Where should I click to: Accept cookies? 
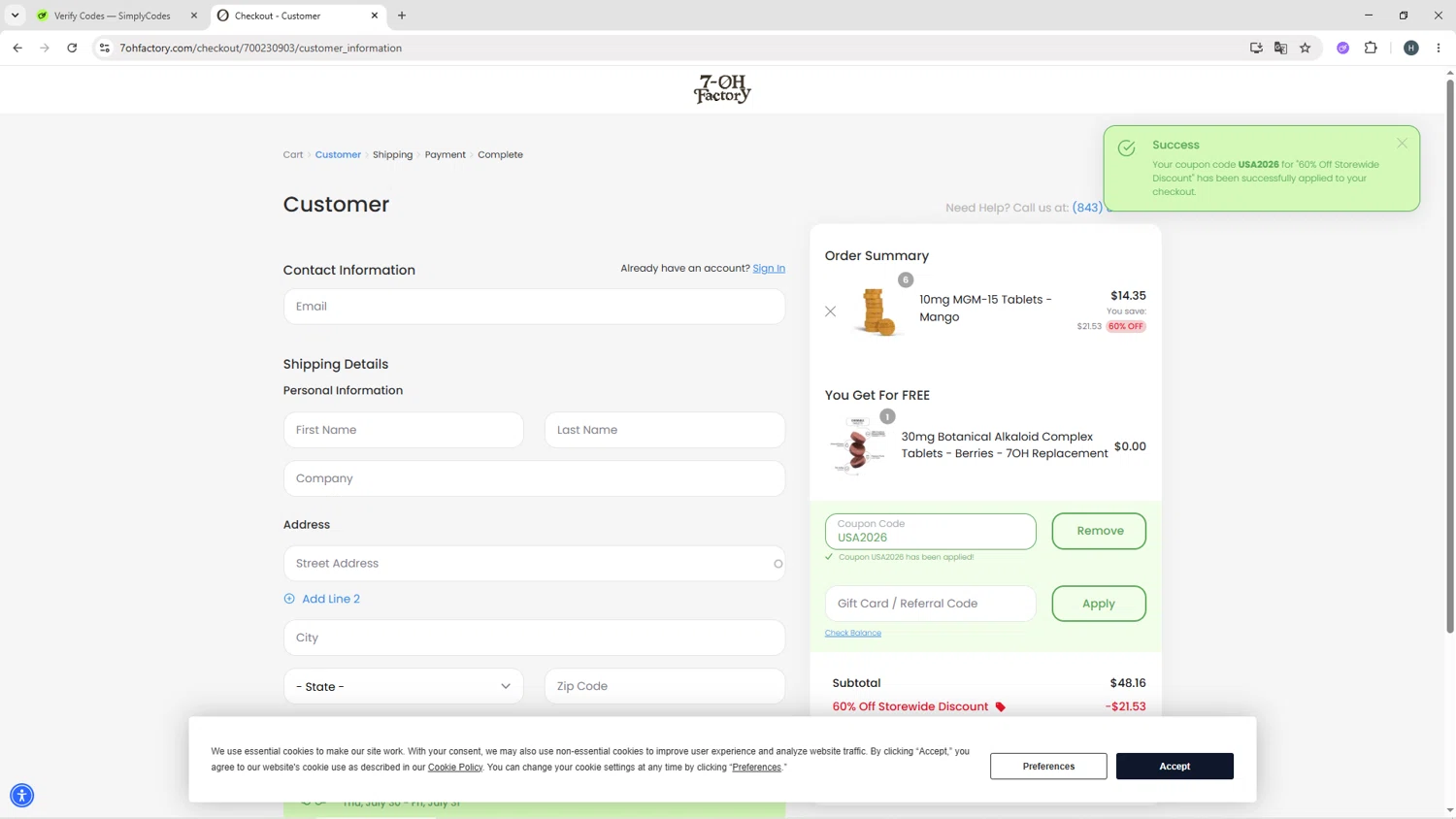click(x=1175, y=767)
